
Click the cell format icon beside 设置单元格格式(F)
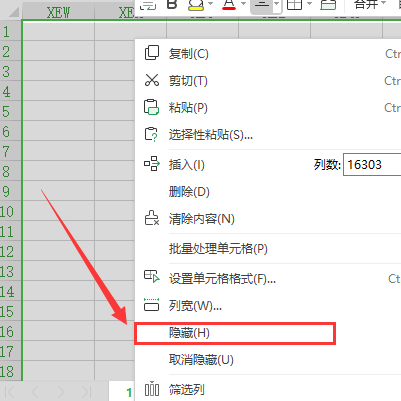click(x=152, y=276)
